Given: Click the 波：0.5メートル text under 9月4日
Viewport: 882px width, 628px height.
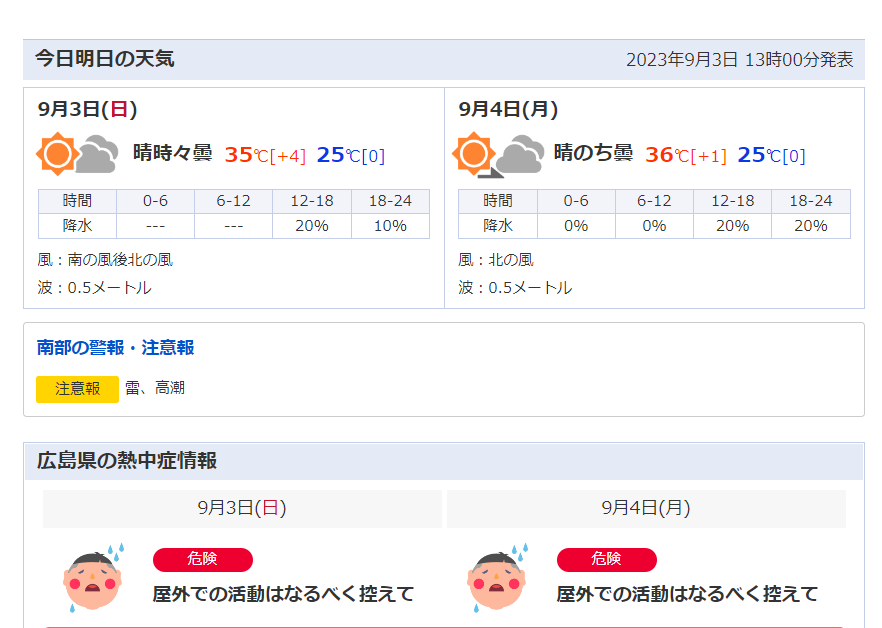Looking at the screenshot, I should click(515, 288).
